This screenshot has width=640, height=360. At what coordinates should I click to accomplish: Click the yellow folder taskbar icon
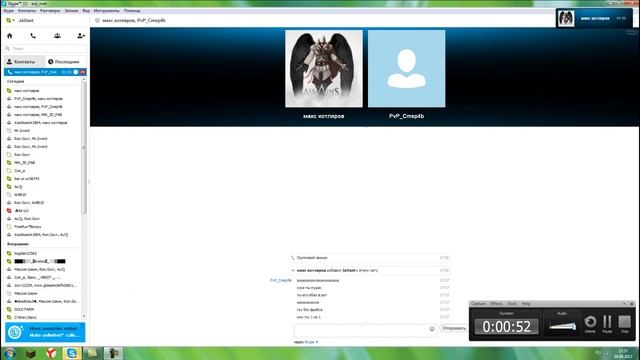pyautogui.click(x=93, y=353)
